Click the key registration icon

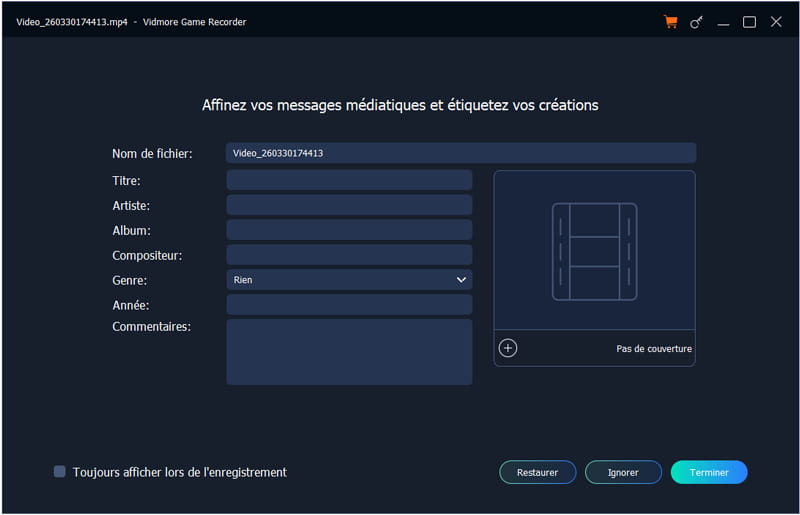pos(696,22)
